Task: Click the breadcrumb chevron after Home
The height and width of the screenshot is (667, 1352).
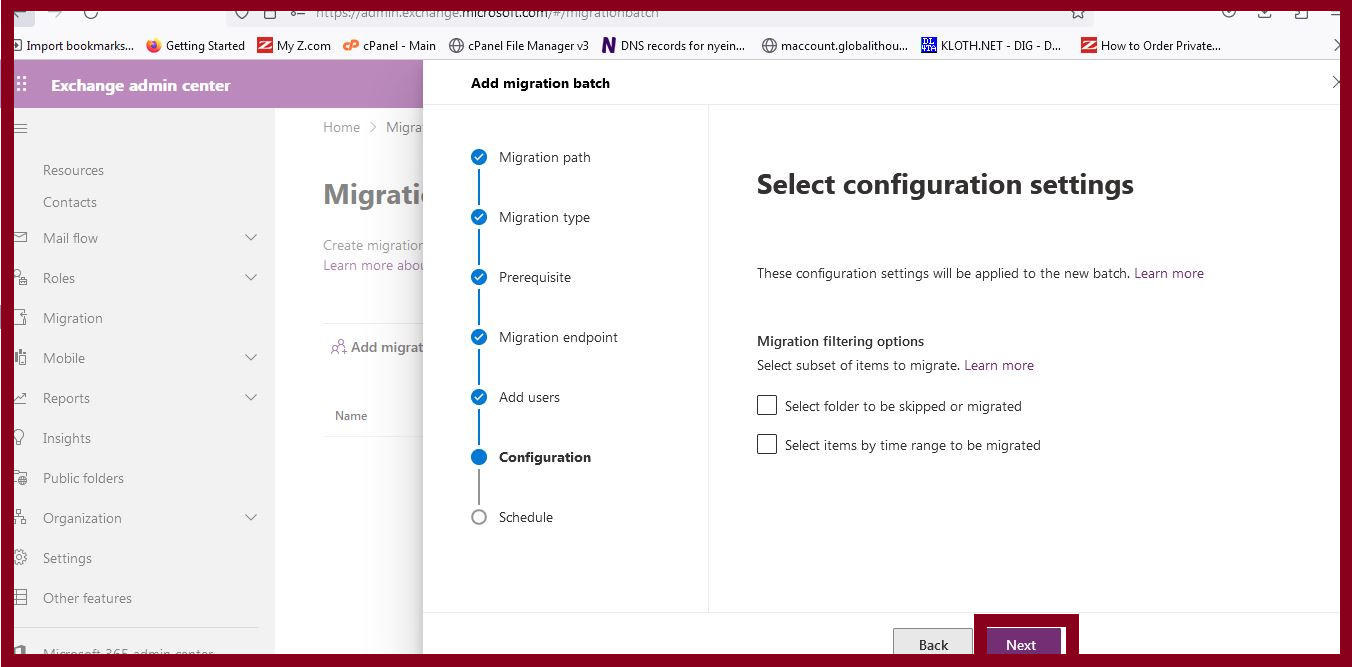Action: (373, 128)
